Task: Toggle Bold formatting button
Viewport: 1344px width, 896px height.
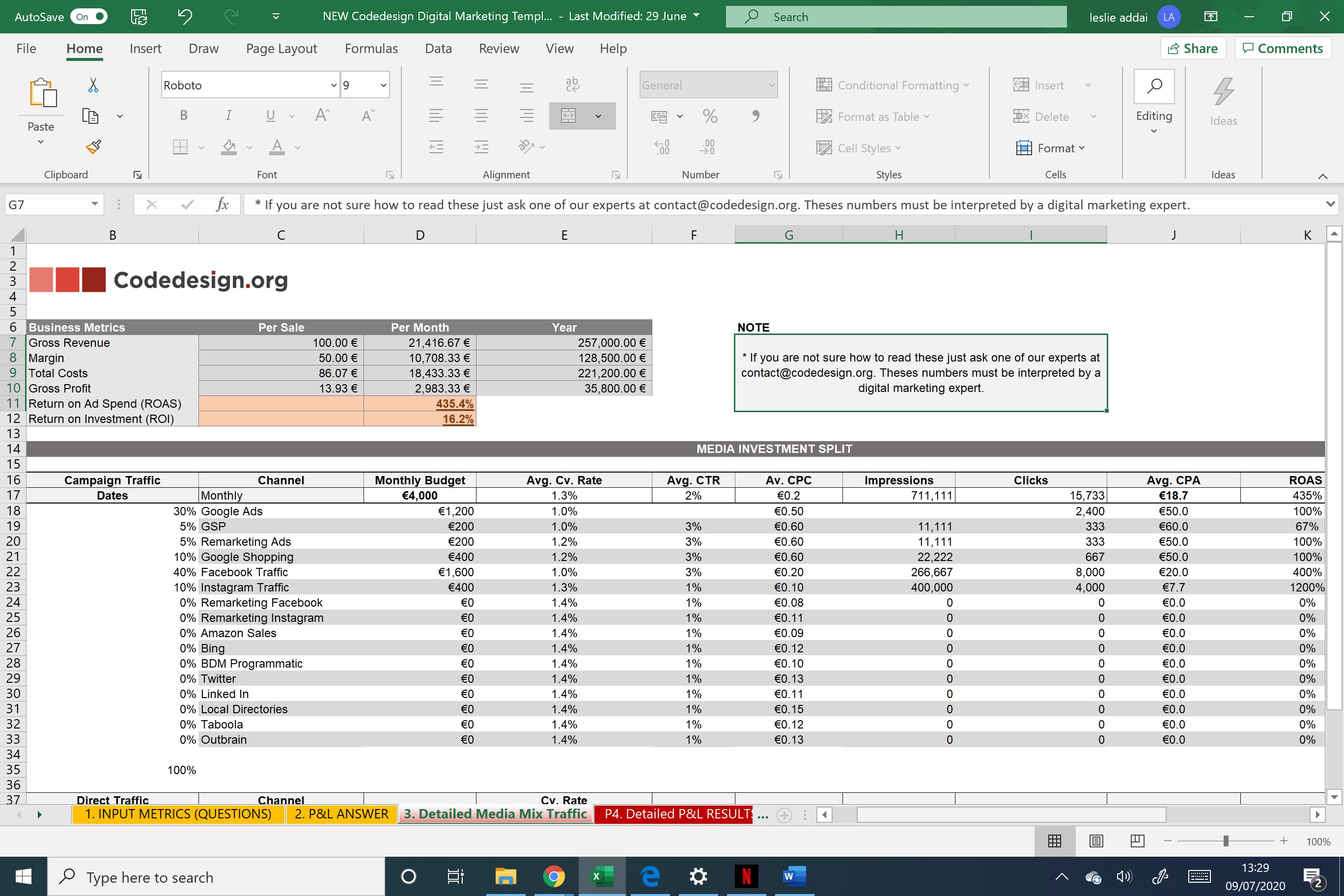Action: (183, 116)
